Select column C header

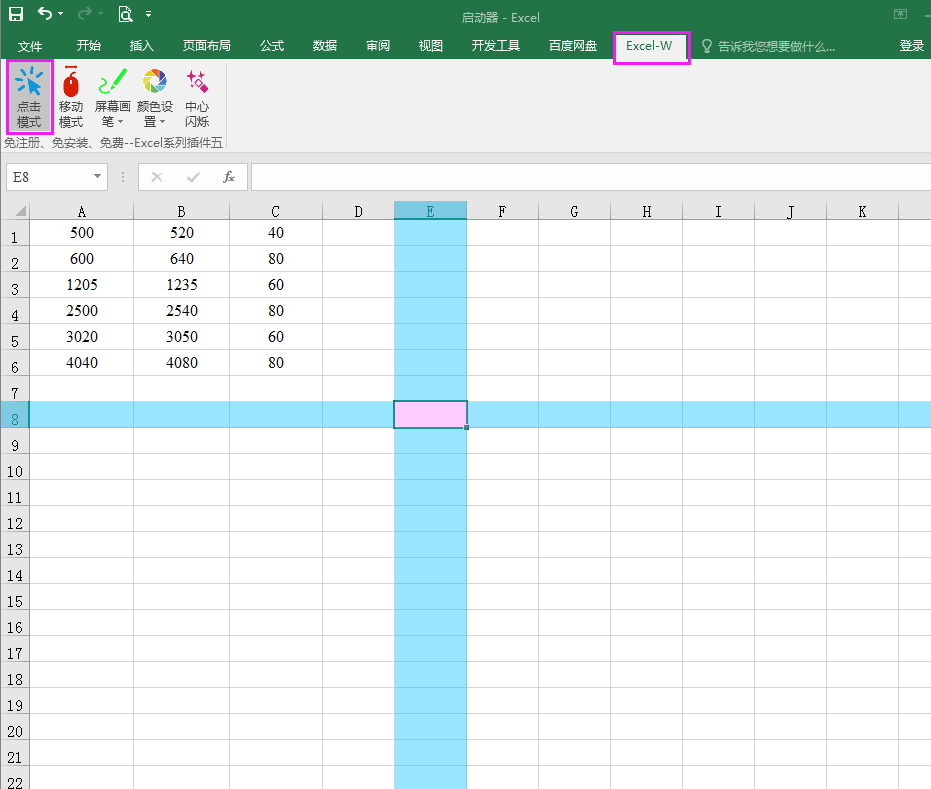[276, 211]
